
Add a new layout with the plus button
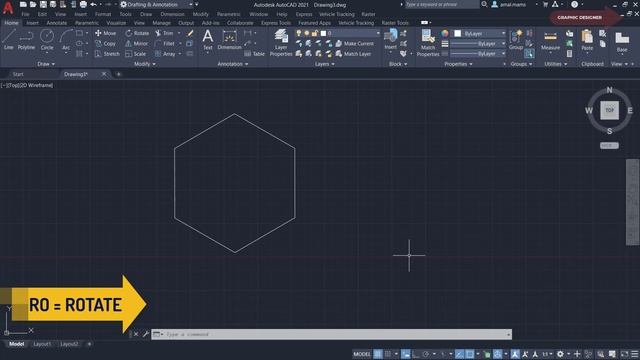89,344
